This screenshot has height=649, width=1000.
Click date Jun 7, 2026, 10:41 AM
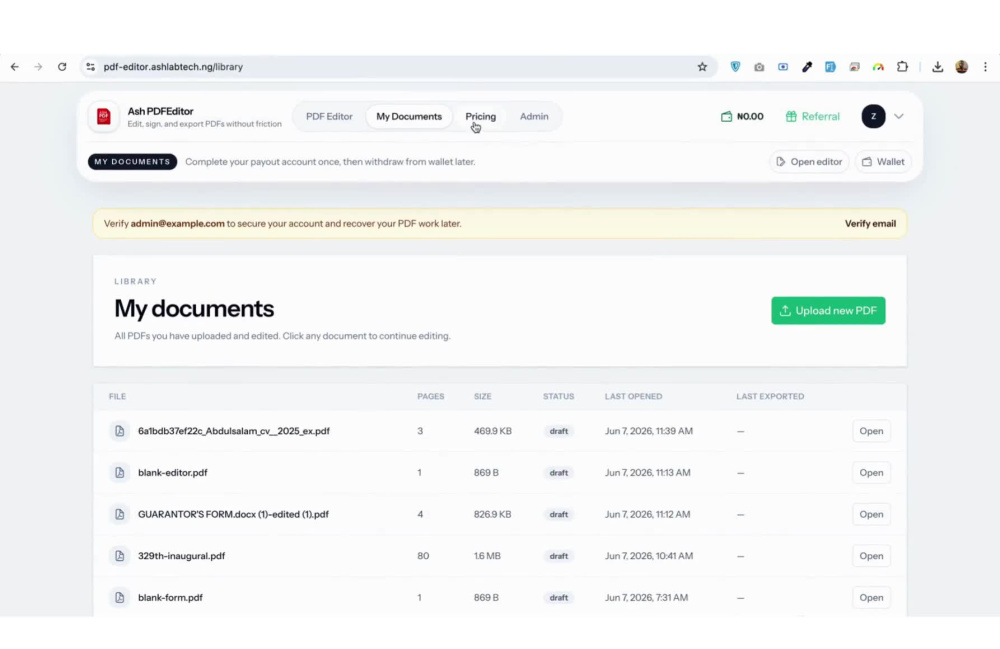coord(649,556)
